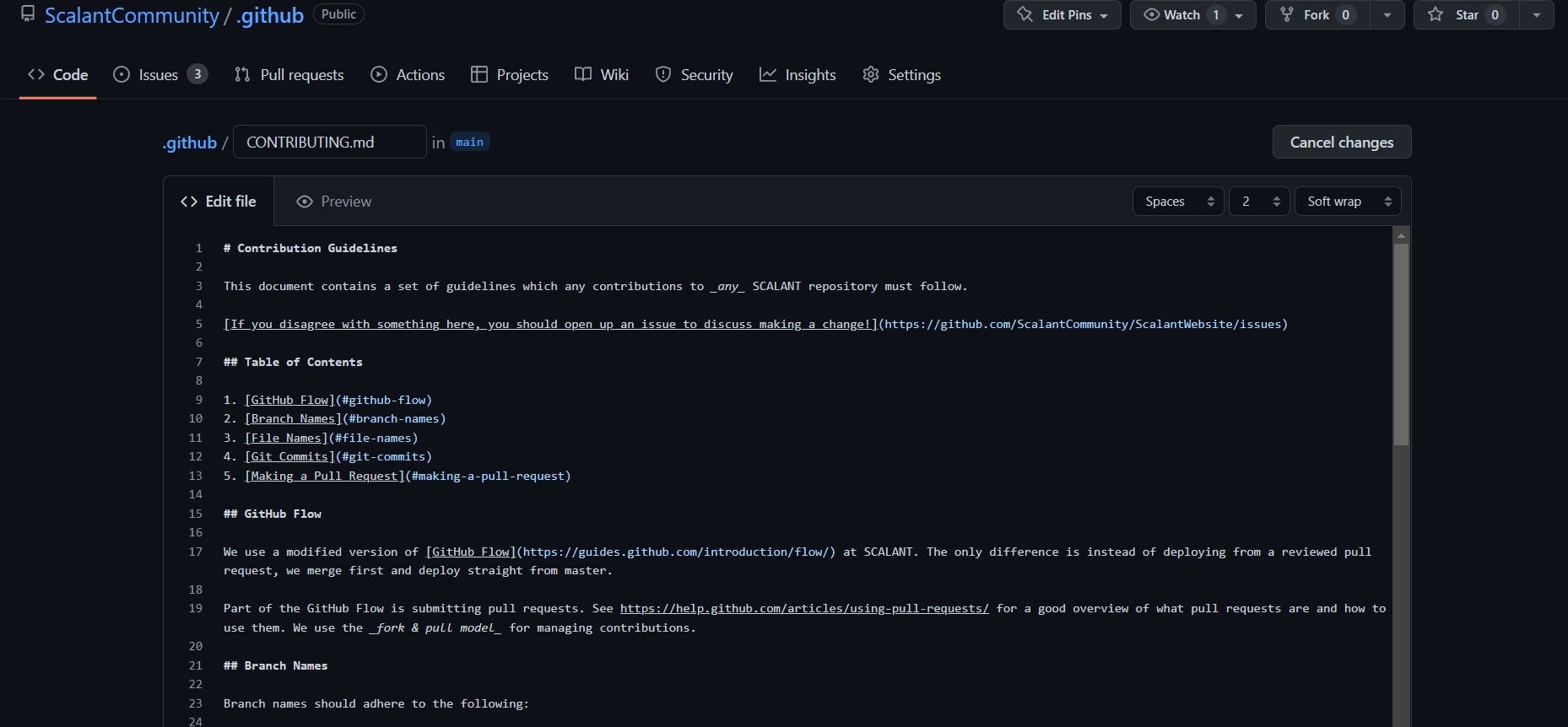Open the .github repository title link
This screenshot has width=1568, height=727.
[270, 15]
